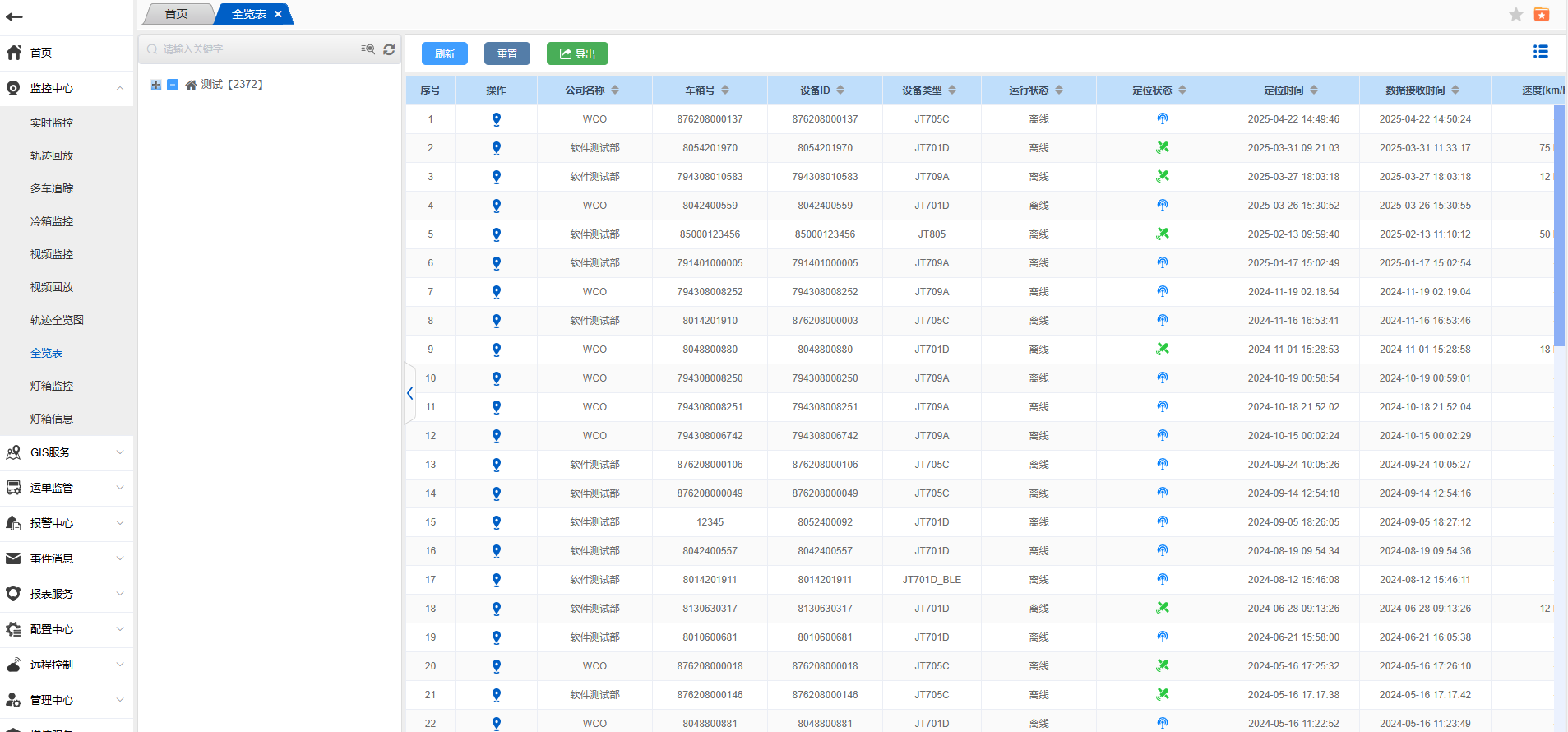Sort the table by 公司名称 column

[x=615, y=90]
